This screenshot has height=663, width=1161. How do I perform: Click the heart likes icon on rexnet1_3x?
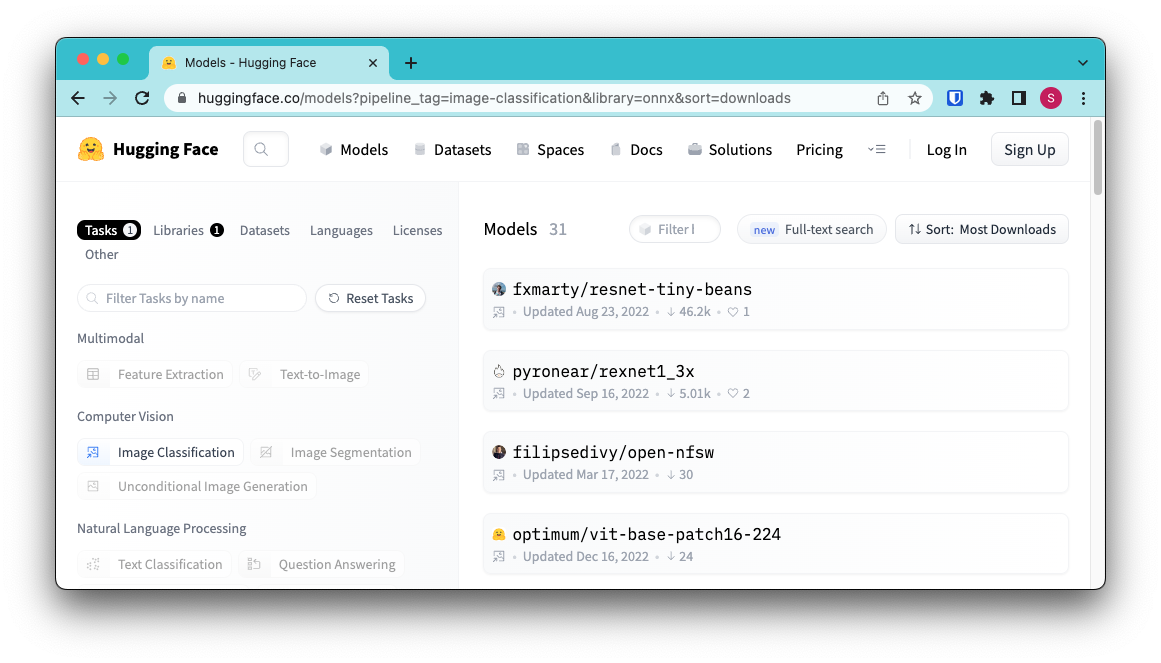[732, 393]
